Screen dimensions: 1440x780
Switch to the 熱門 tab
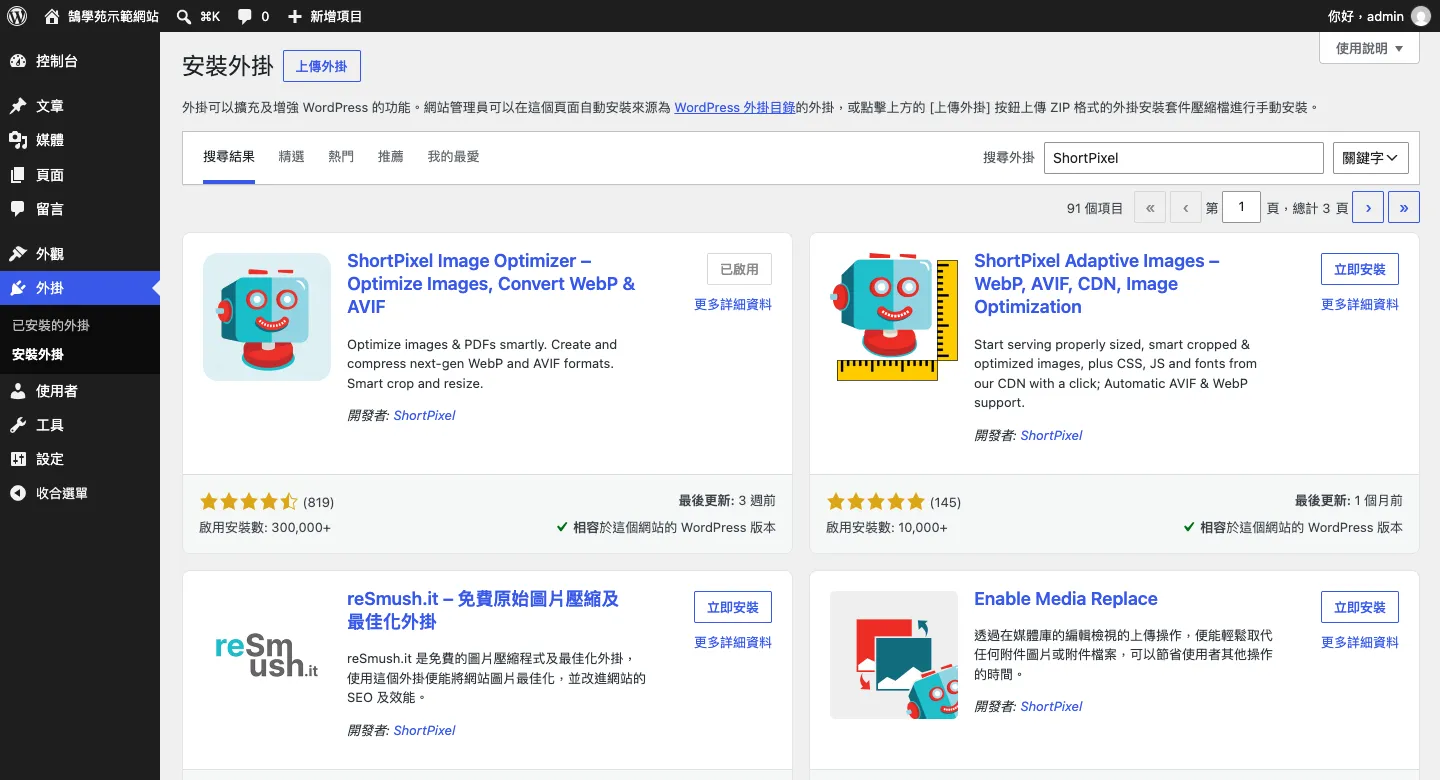341,157
